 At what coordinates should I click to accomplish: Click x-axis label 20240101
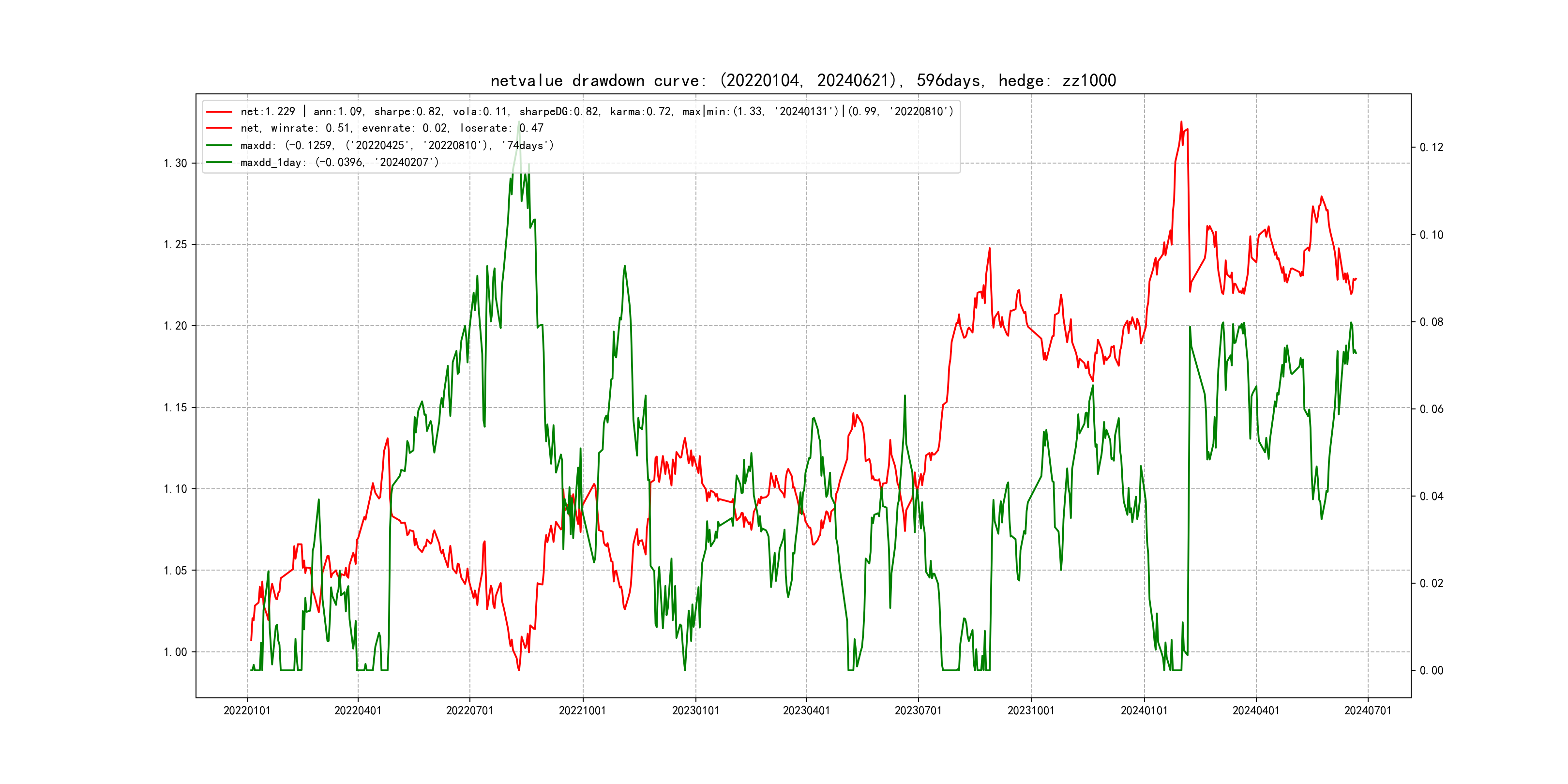pos(1144,711)
